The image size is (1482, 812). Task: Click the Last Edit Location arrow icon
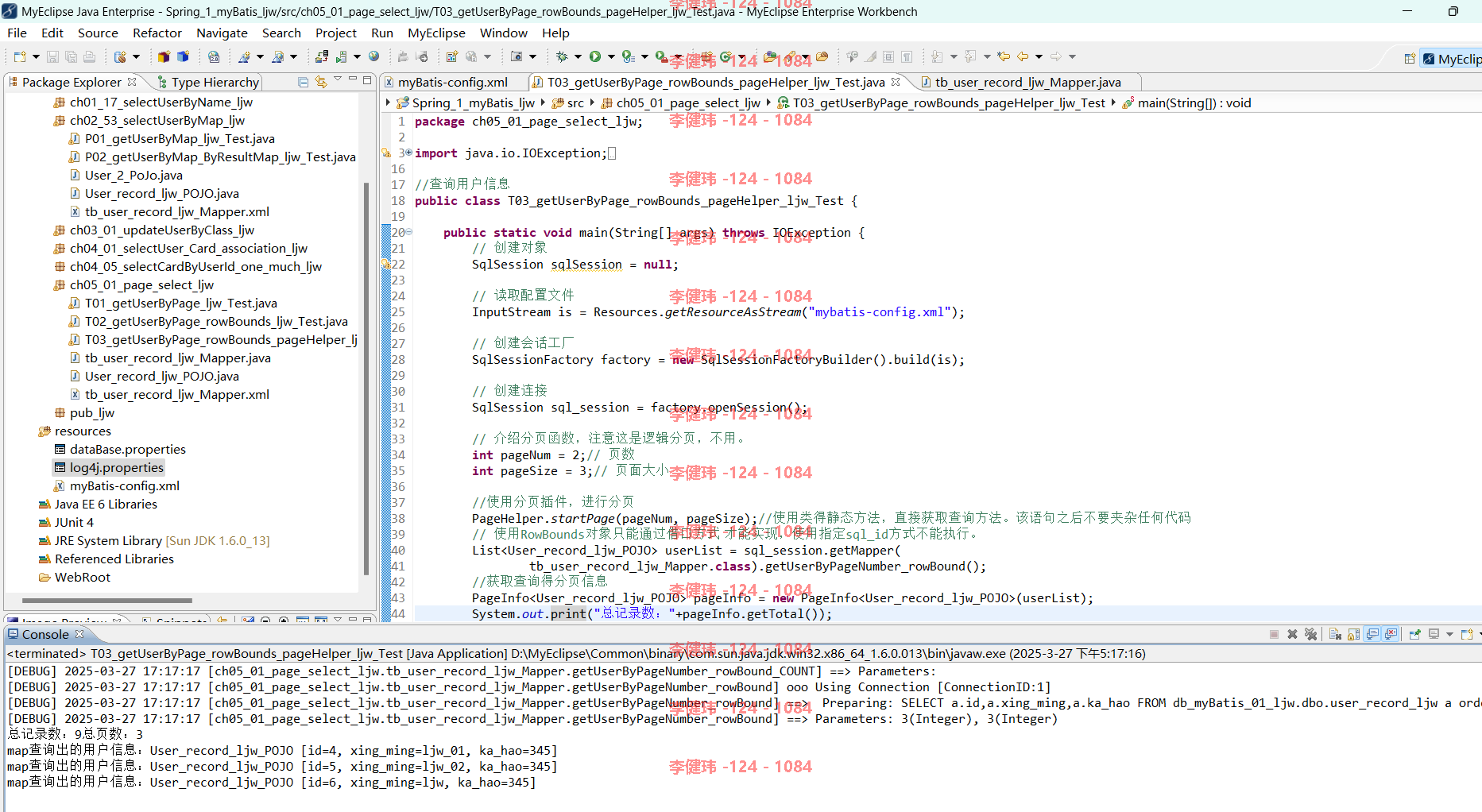click(1004, 57)
